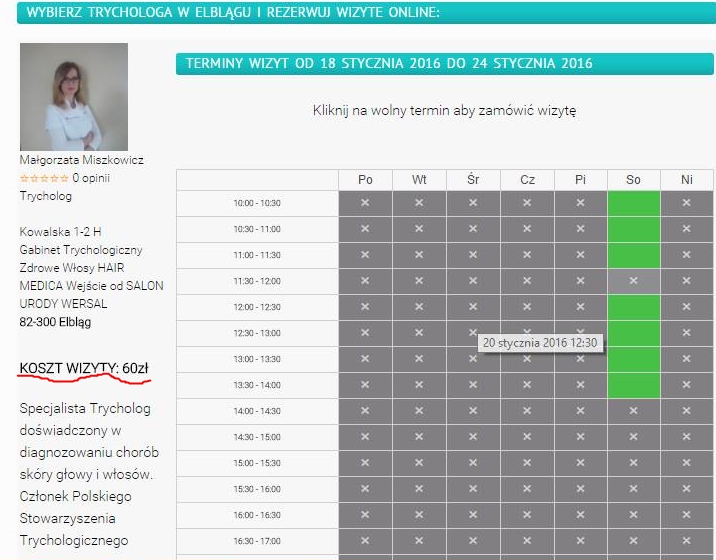This screenshot has height=560, width=716.
Task: Click the X for Monday 10:00 - 10:30
Action: click(x=365, y=203)
